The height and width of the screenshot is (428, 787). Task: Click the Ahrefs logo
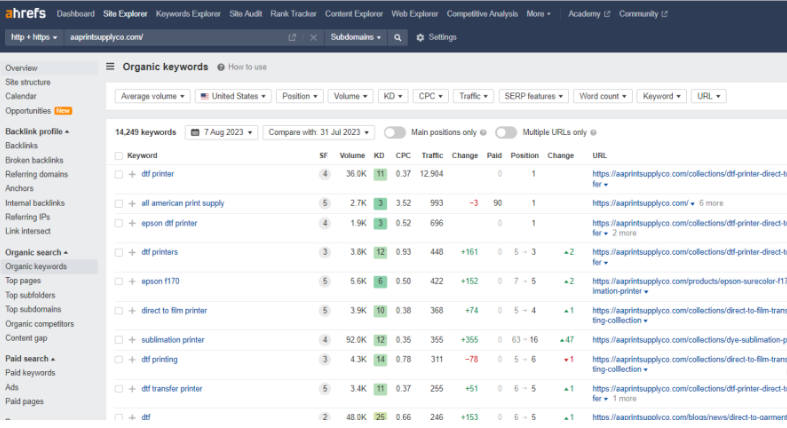25,14
